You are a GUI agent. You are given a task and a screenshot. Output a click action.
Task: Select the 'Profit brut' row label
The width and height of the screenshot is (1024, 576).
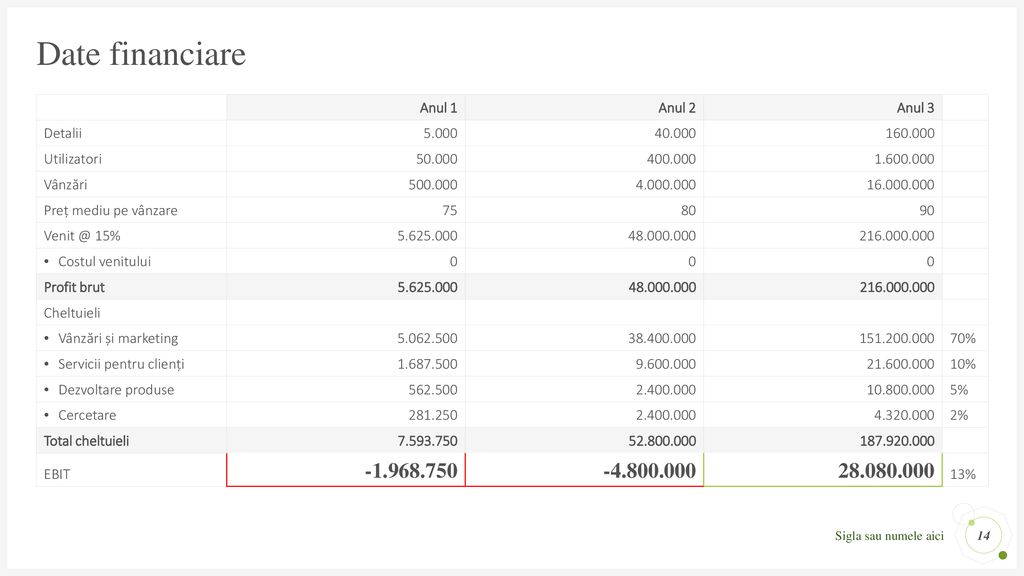74,287
